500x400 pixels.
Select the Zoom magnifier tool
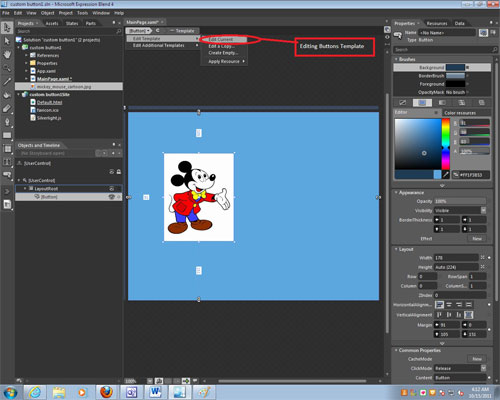pos(7,68)
